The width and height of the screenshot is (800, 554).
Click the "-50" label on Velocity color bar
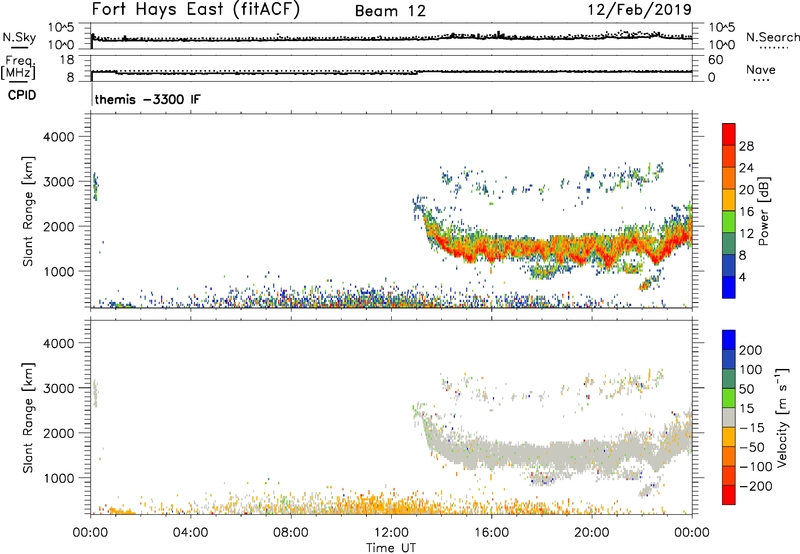pyautogui.click(x=753, y=447)
